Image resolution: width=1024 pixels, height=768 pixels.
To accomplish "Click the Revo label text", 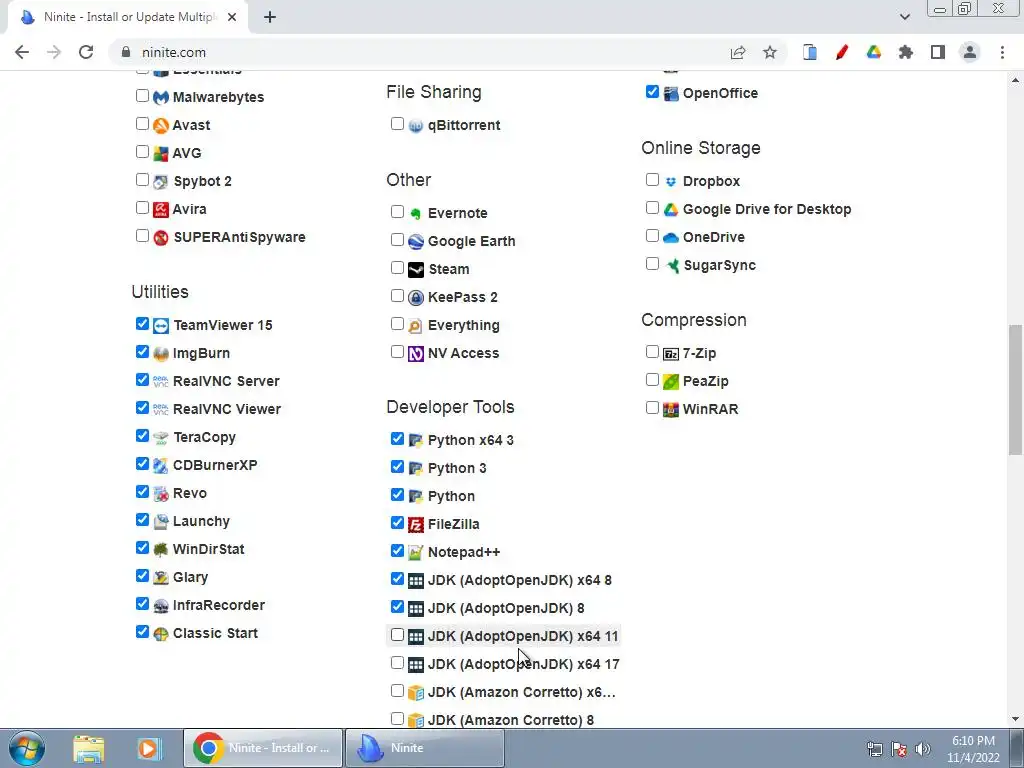I will (x=189, y=494).
